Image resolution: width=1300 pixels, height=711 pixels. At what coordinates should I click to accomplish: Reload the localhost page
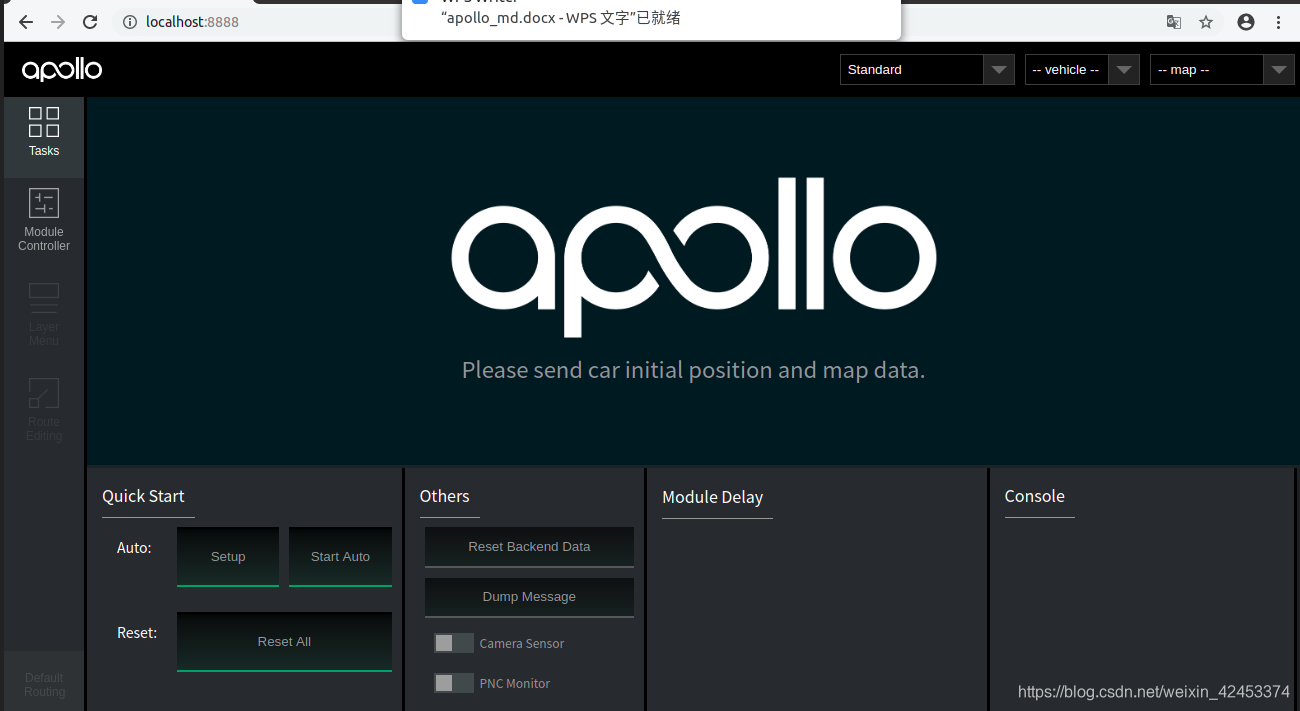[x=90, y=21]
